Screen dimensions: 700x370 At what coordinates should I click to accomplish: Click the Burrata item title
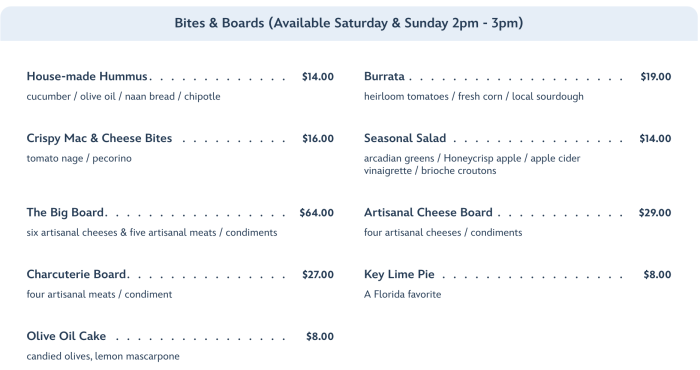point(384,76)
